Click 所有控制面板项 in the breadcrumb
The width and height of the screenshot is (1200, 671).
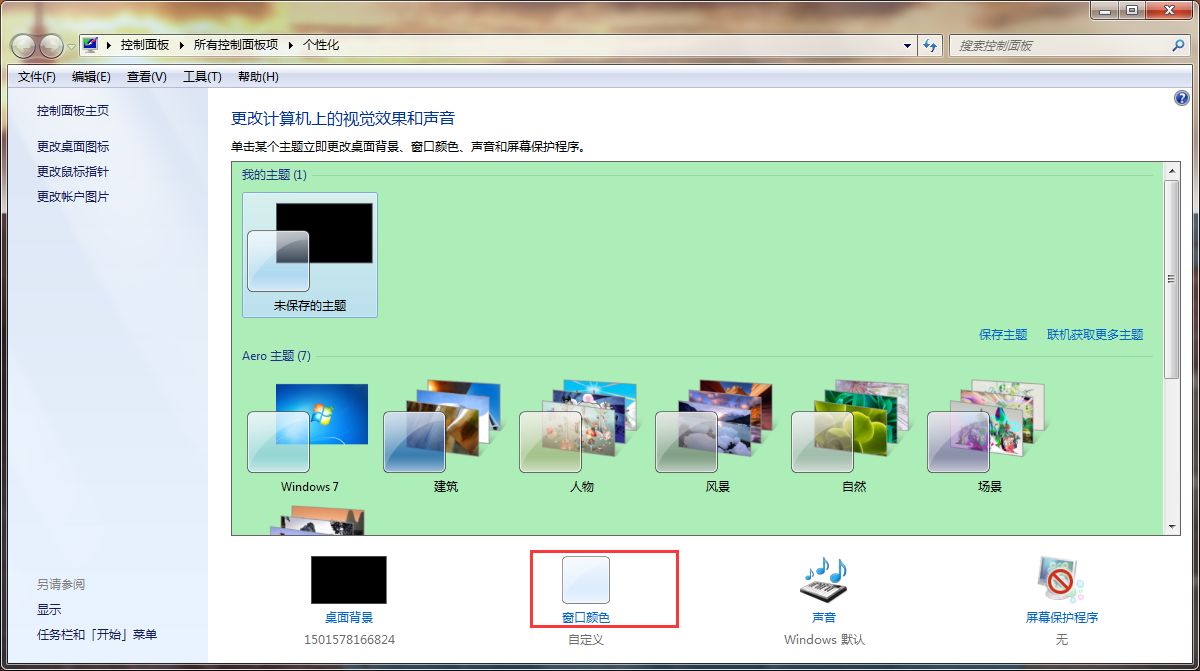pos(237,45)
